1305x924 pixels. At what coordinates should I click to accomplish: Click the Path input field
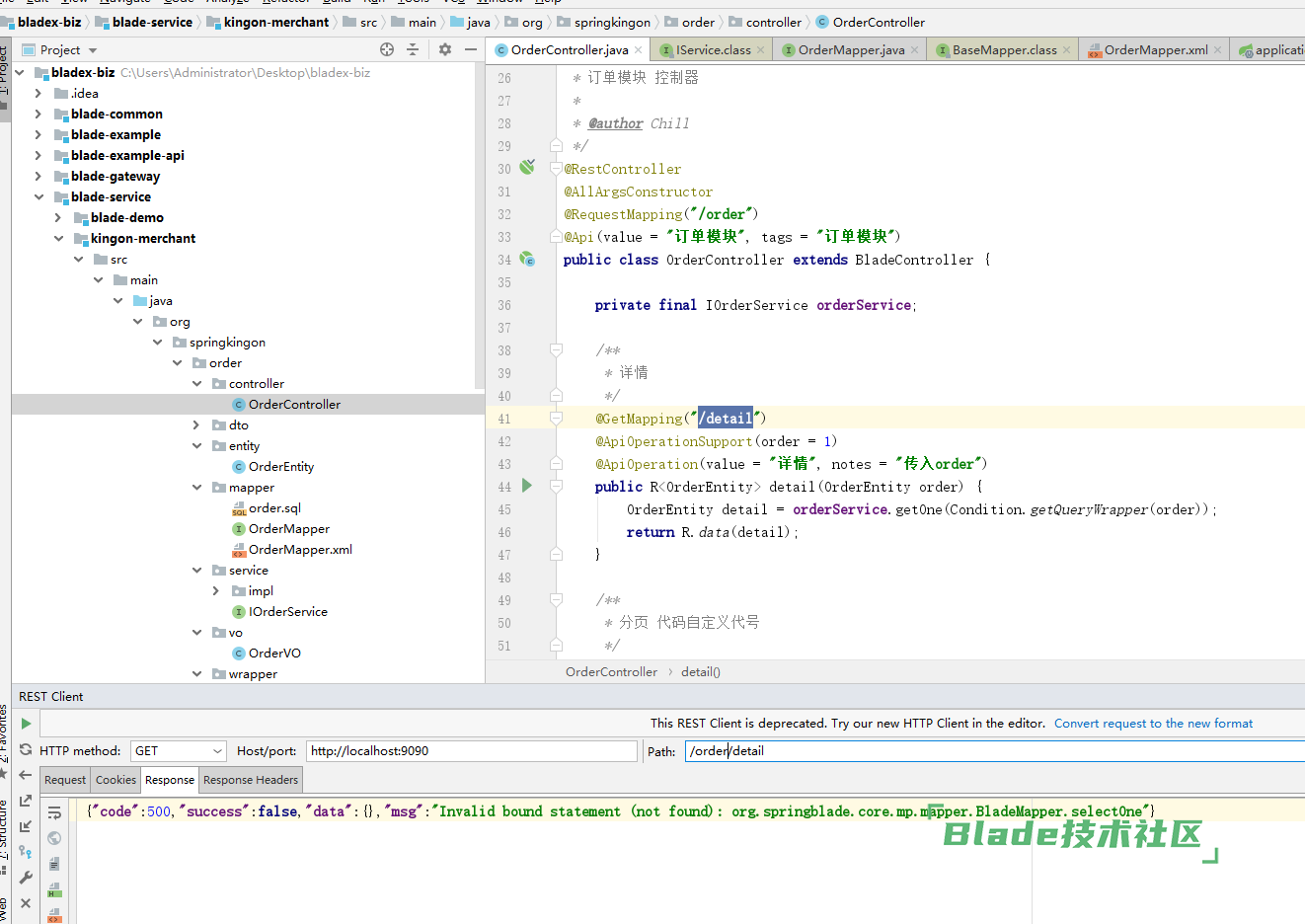click(x=995, y=751)
